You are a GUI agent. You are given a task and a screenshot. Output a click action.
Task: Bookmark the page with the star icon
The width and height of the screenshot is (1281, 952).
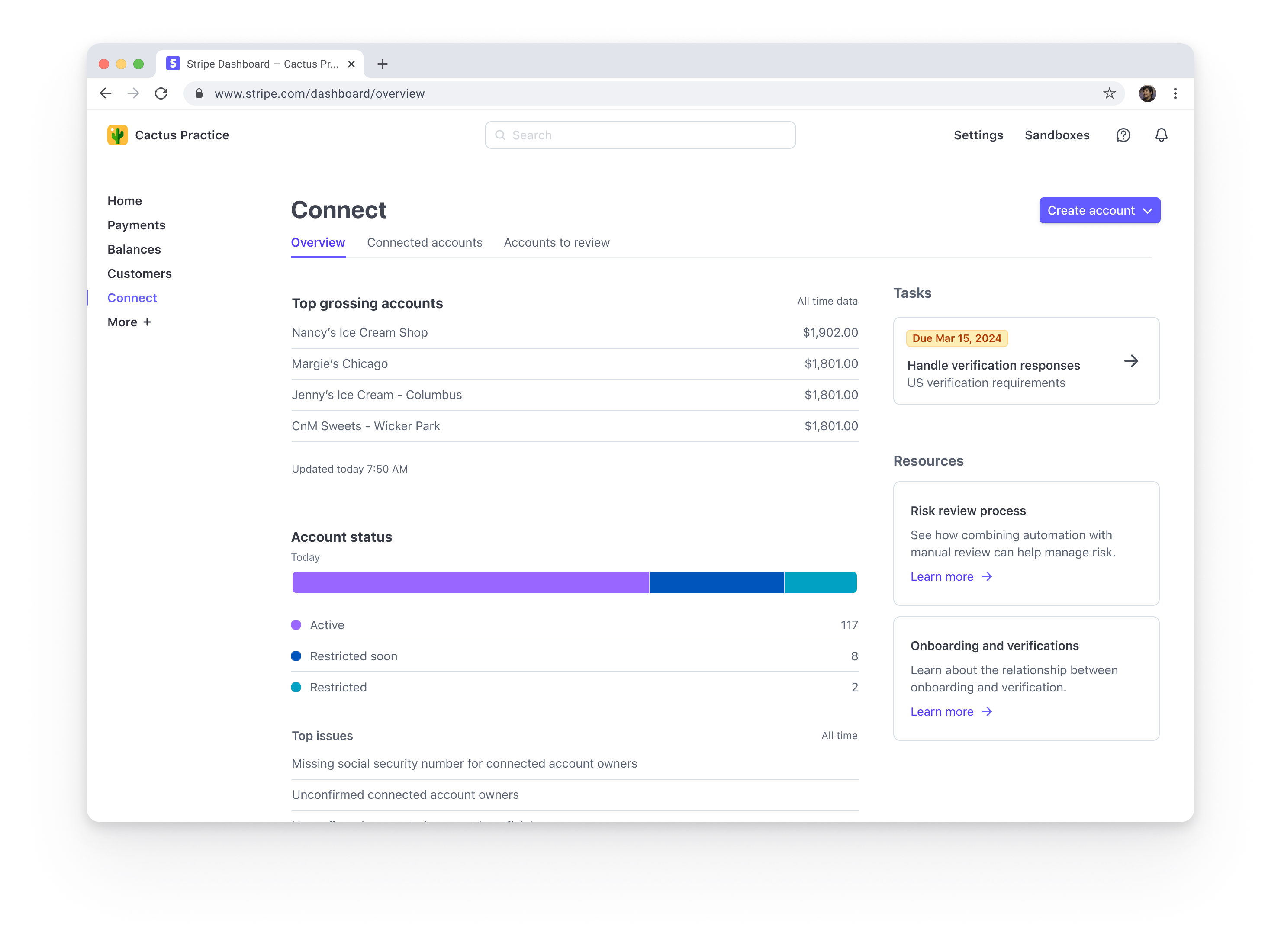coord(1108,93)
